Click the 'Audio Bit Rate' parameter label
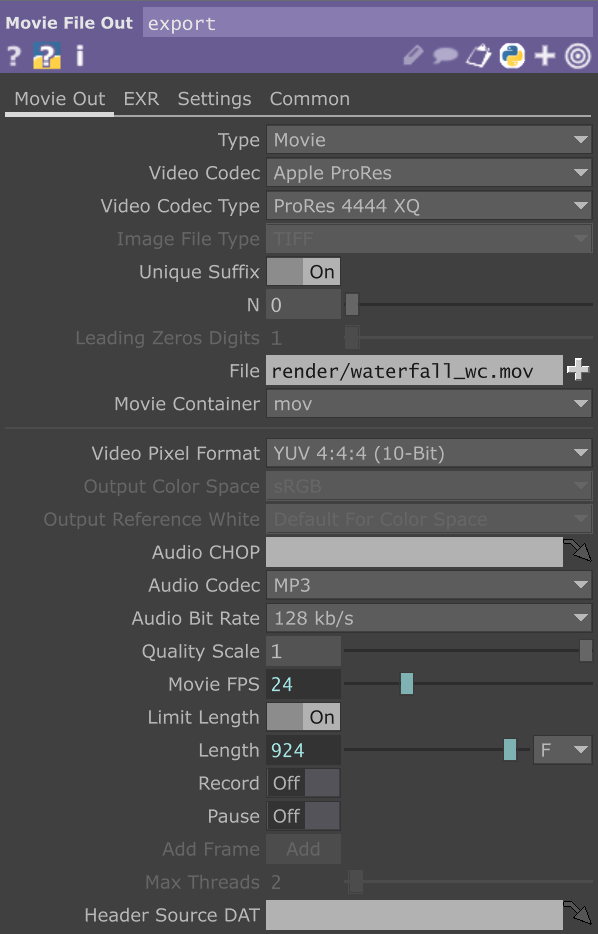The width and height of the screenshot is (598, 934). coord(195,618)
